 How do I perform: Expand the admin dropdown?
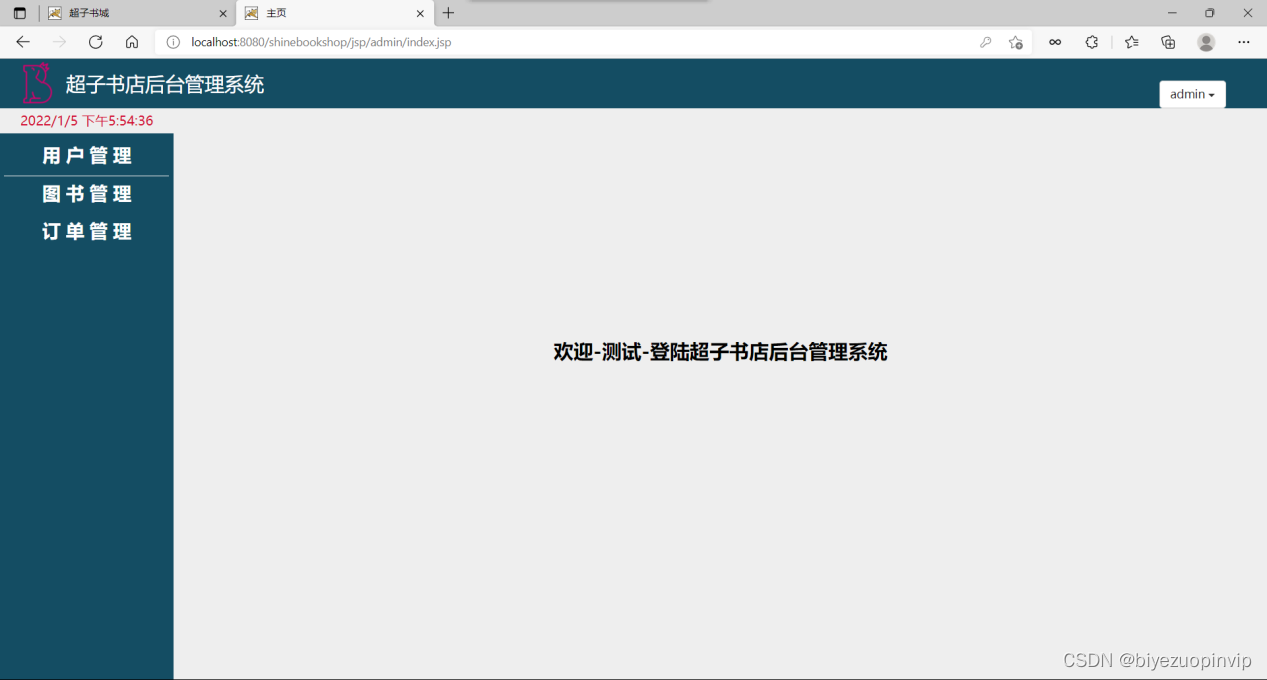click(1192, 94)
